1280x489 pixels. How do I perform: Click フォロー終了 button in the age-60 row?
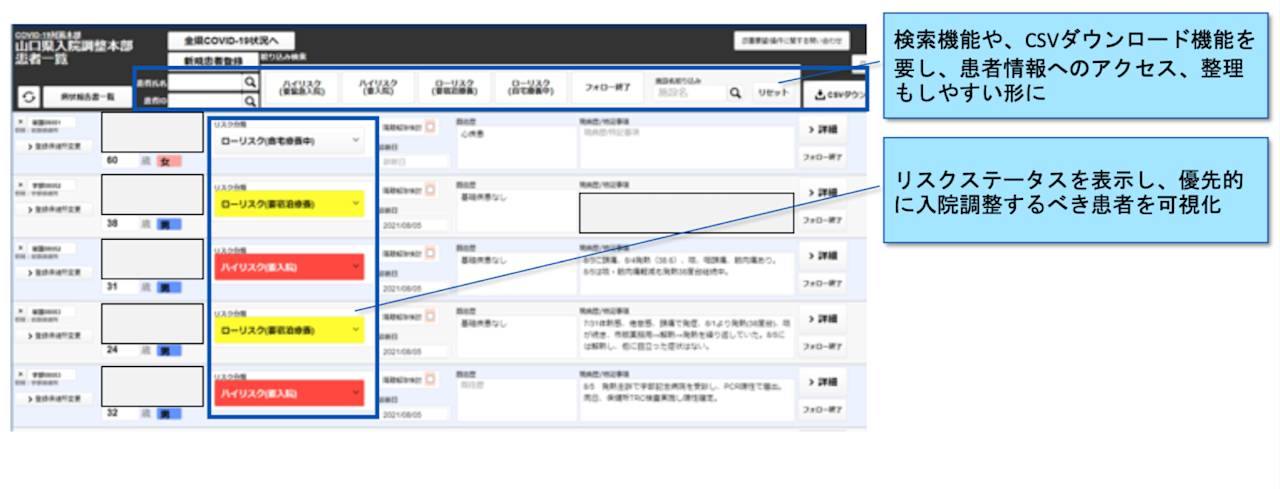821,157
